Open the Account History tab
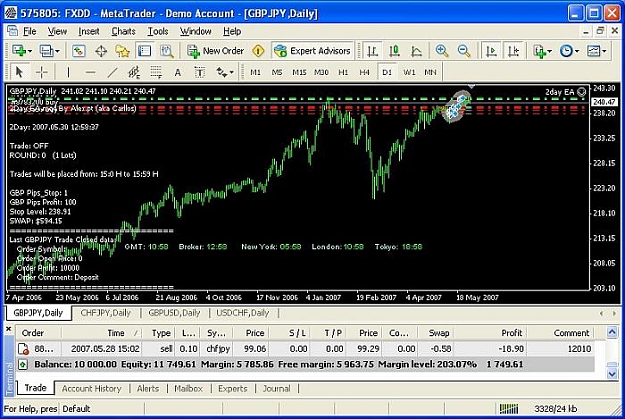The image size is (625, 419). [92, 388]
